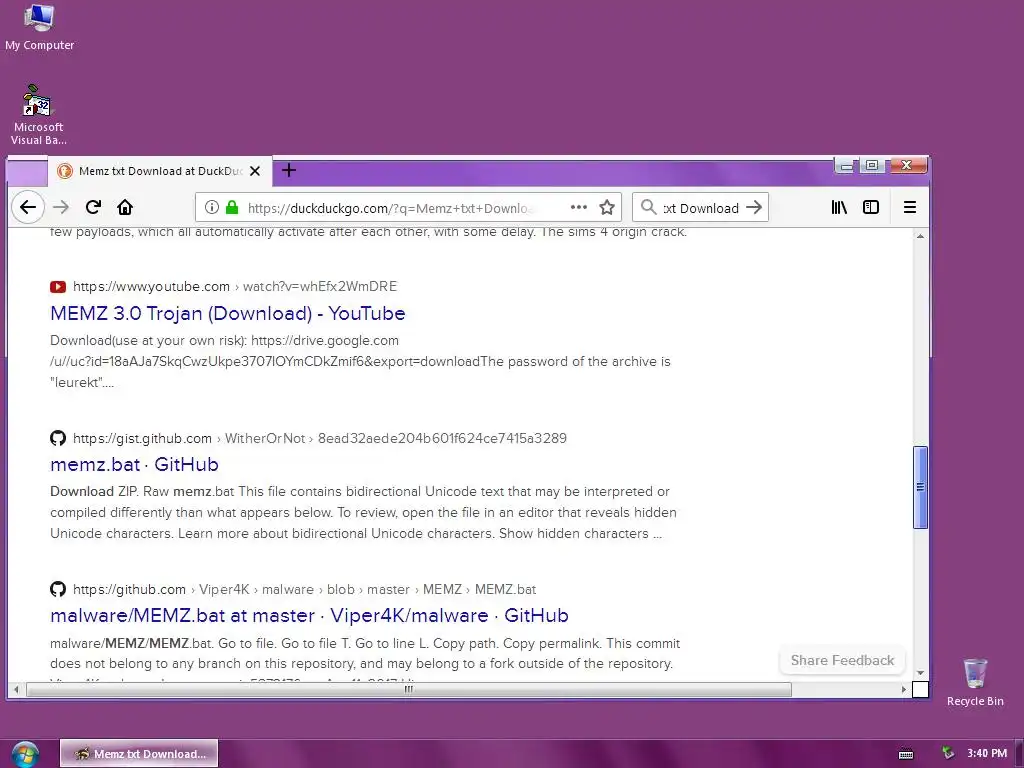Focus the search box showing 'xt Download'
The image size is (1024, 768).
click(701, 208)
